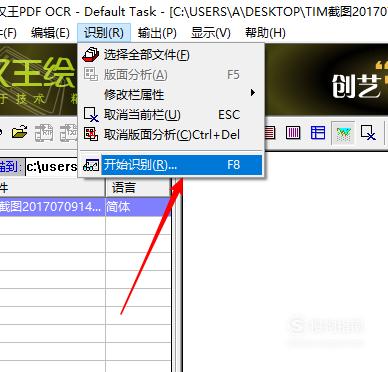This screenshot has height=372, width=388.
Task: Open the 输出(P) menu
Action: [x=157, y=33]
